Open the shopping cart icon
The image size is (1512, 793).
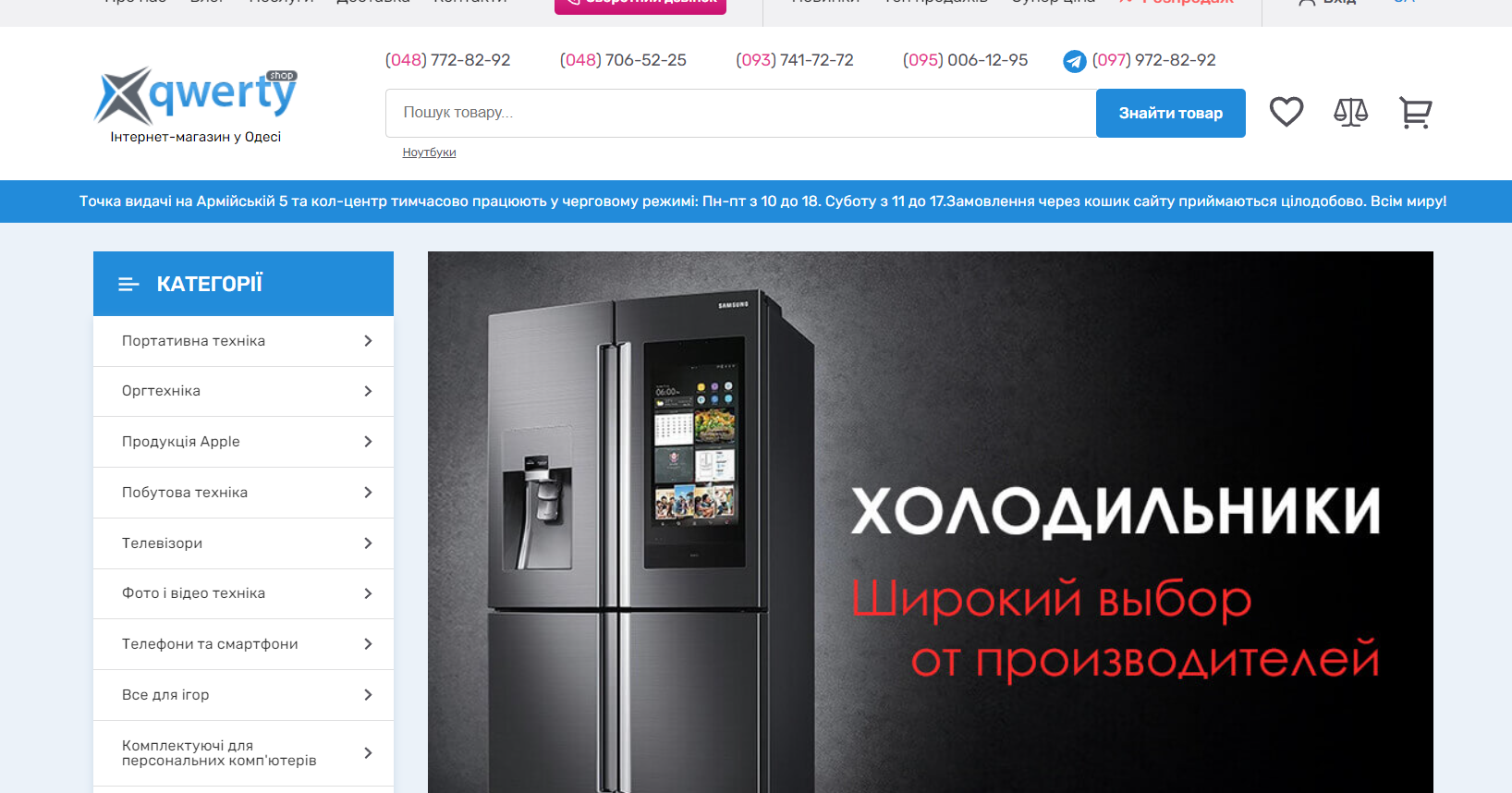[x=1415, y=113]
